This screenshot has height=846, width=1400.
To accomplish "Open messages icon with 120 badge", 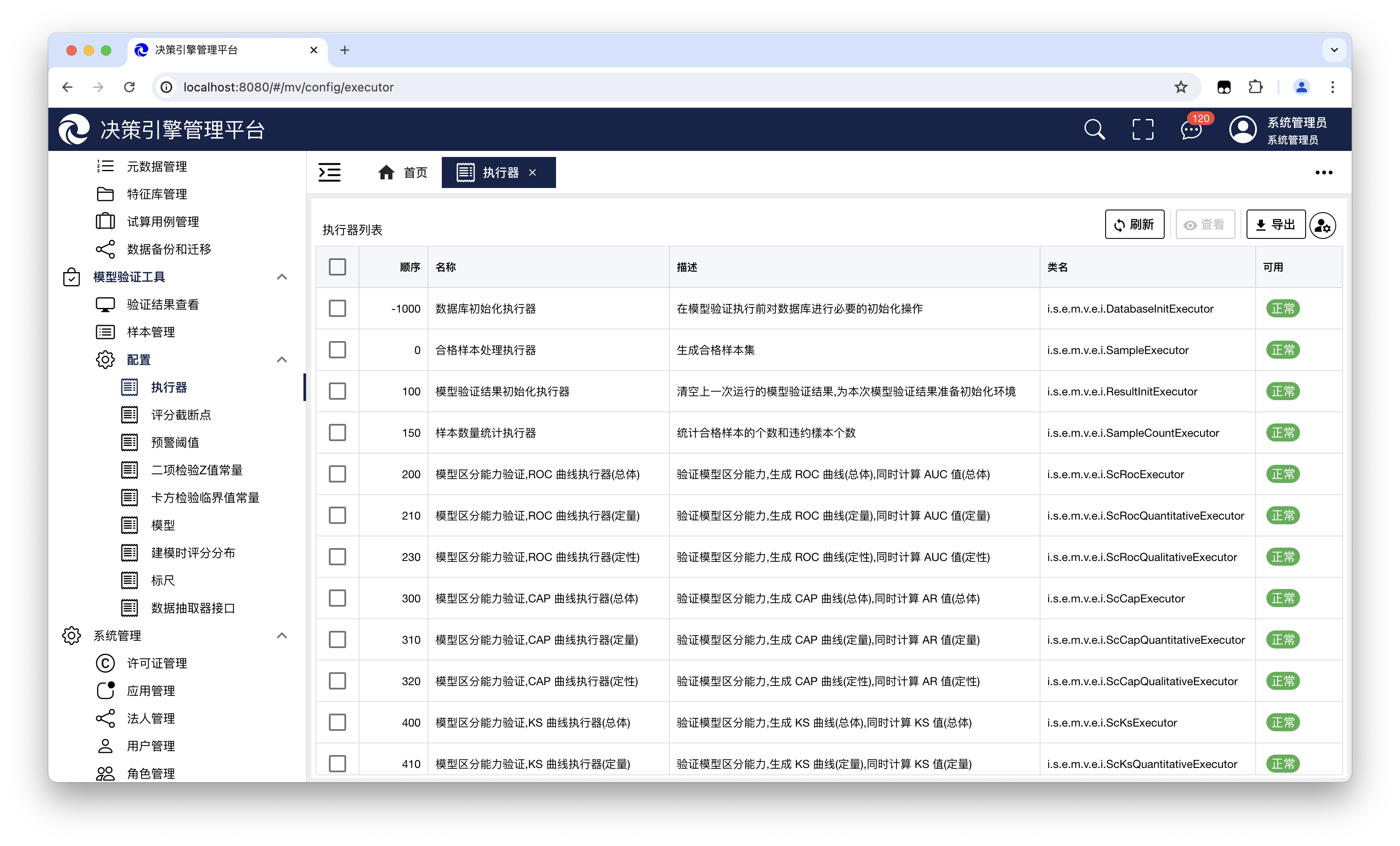I will click(1191, 130).
